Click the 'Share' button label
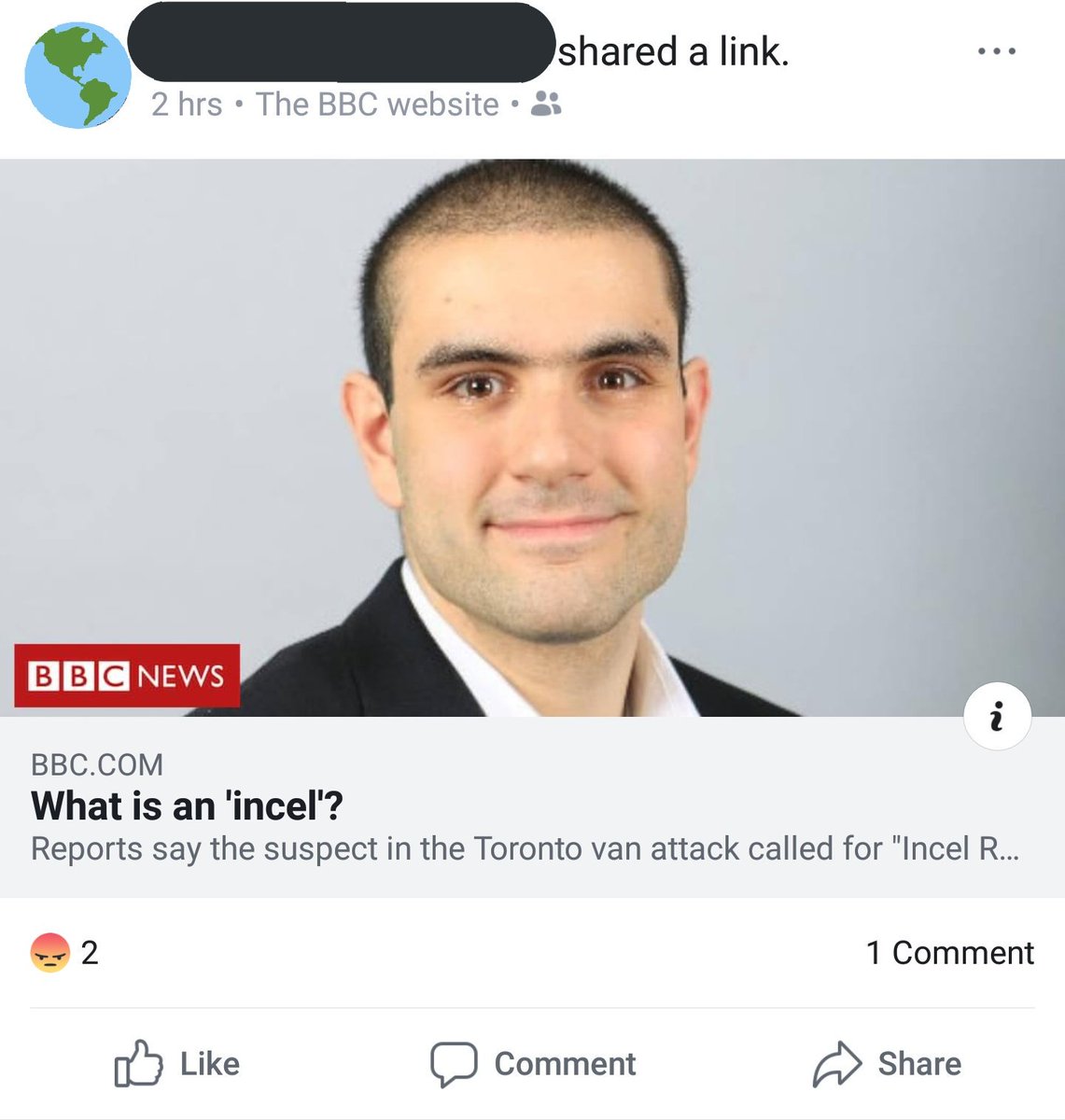This screenshot has width=1065, height=1120. tap(919, 1064)
